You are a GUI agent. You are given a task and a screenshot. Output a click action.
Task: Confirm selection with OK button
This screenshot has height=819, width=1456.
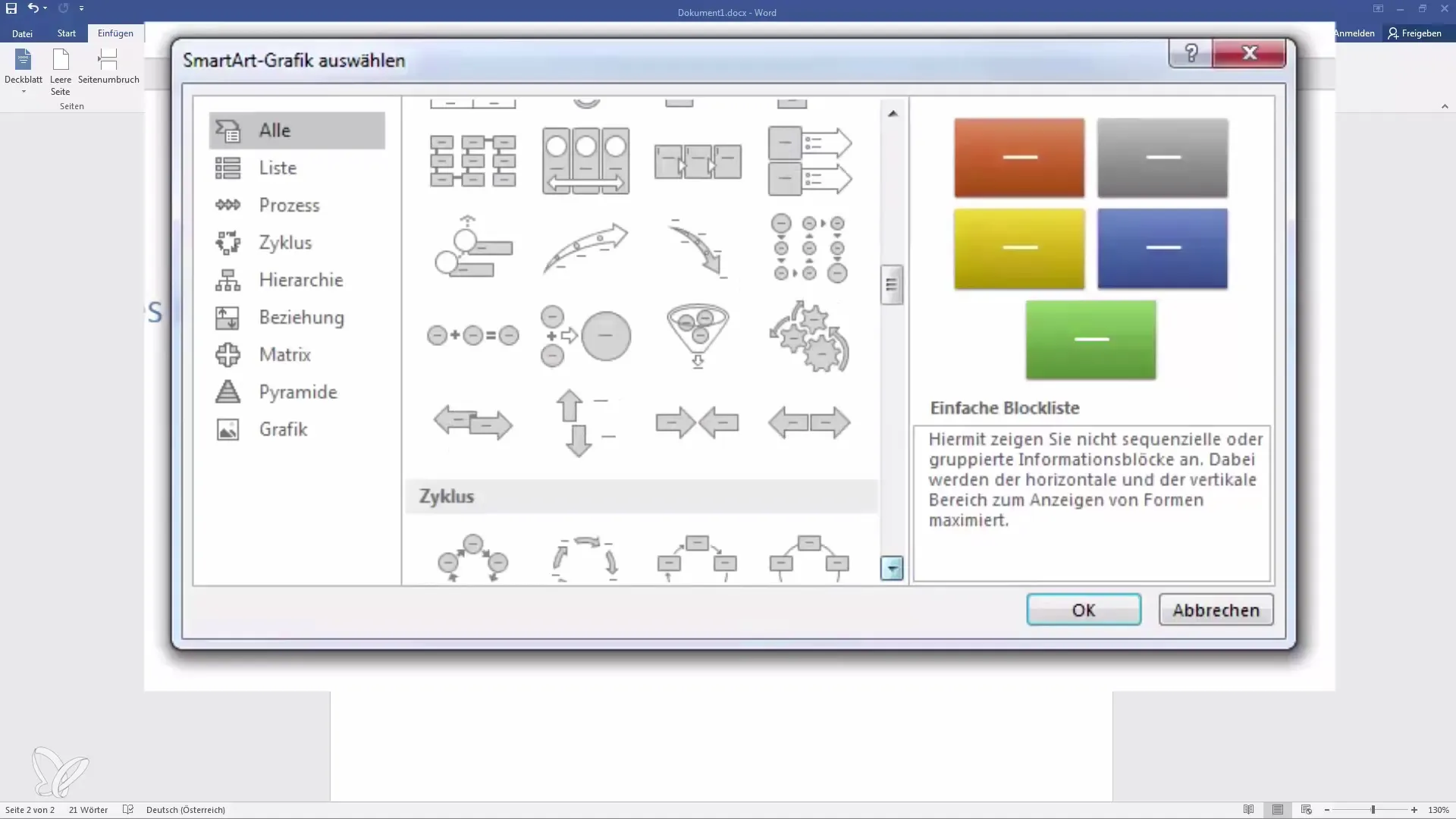(x=1084, y=610)
